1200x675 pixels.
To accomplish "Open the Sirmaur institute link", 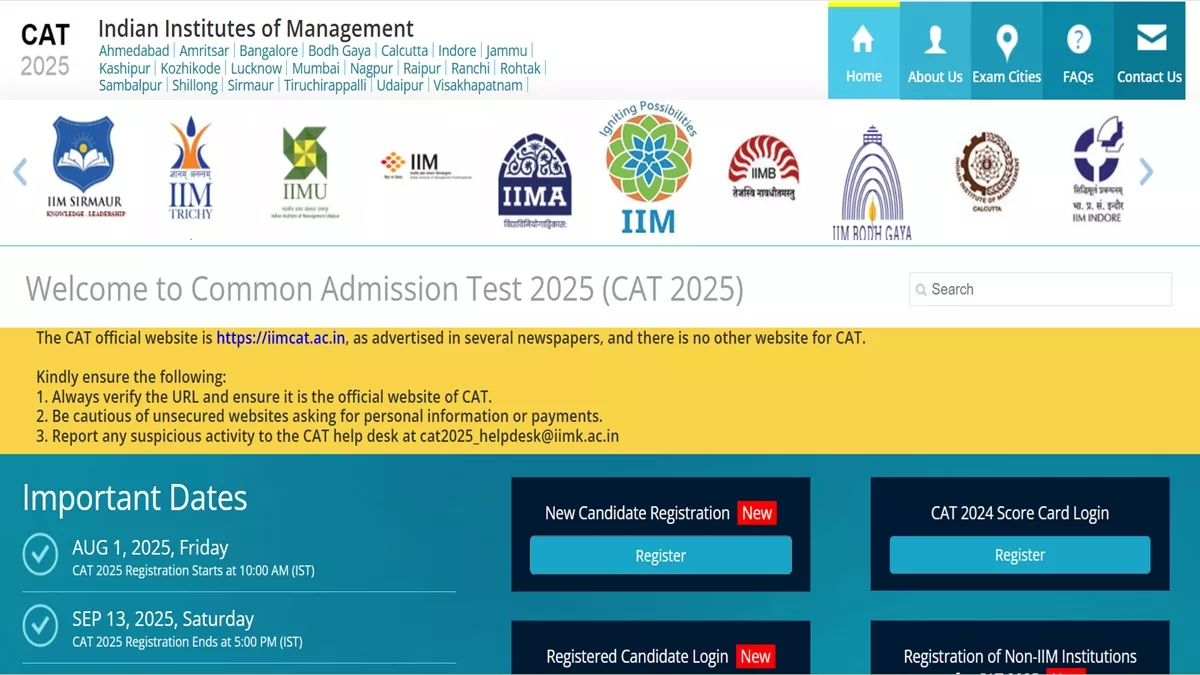I will (251, 86).
